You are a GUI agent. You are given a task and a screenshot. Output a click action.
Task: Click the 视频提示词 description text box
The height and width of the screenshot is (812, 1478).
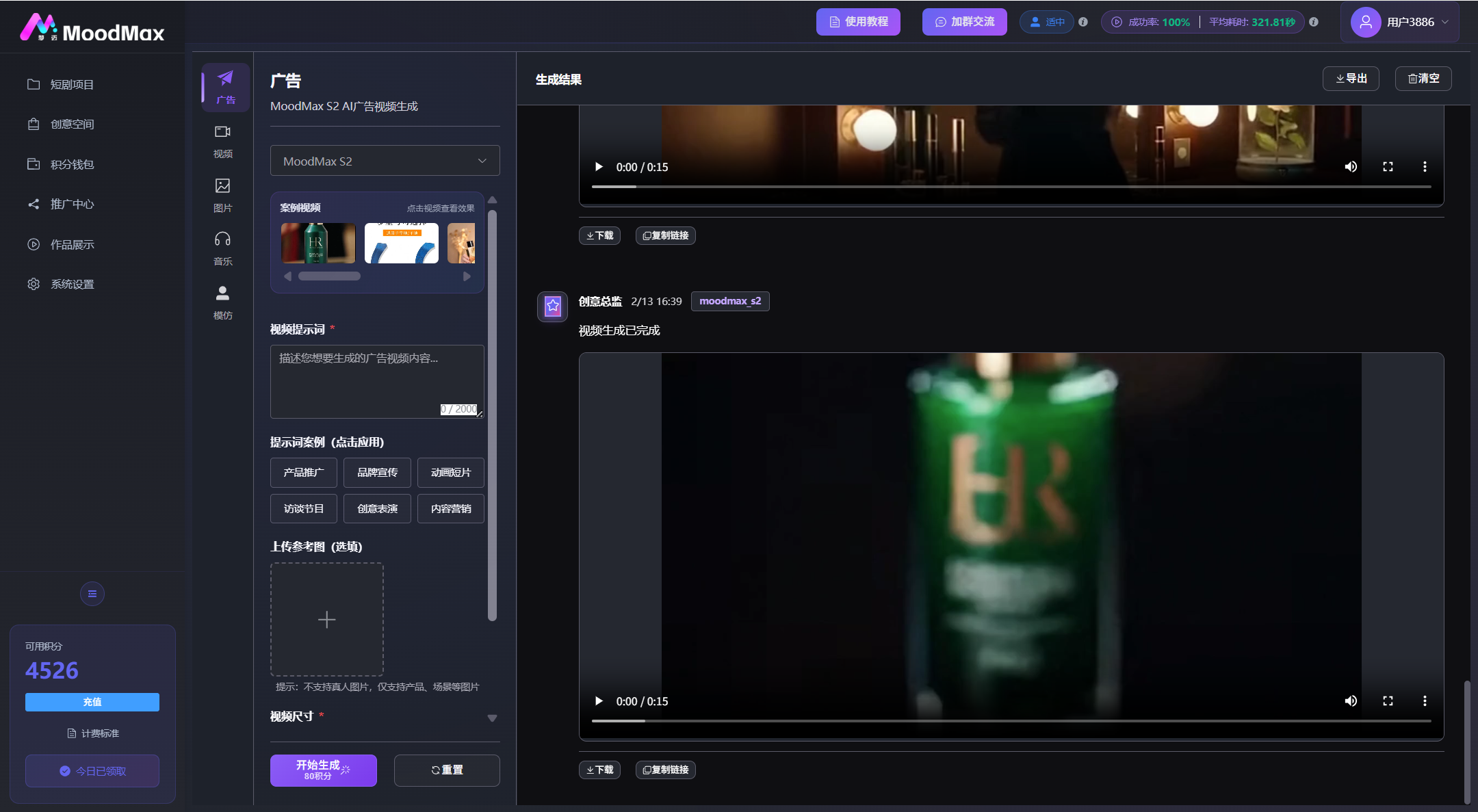click(x=377, y=382)
